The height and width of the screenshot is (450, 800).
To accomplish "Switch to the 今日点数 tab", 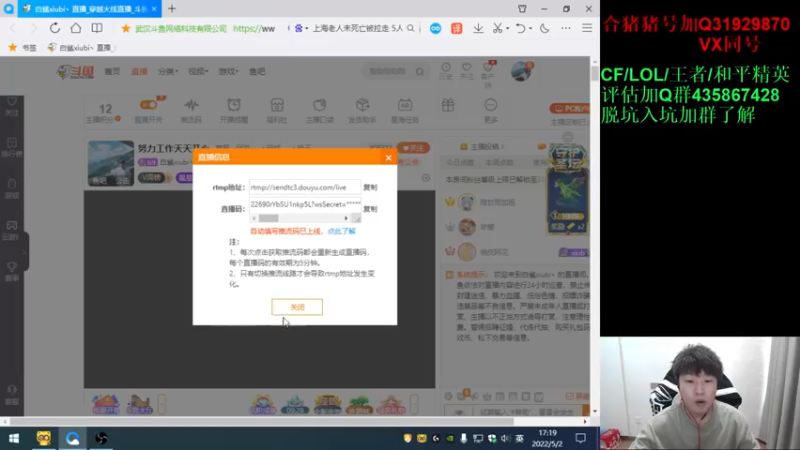I will [460, 162].
